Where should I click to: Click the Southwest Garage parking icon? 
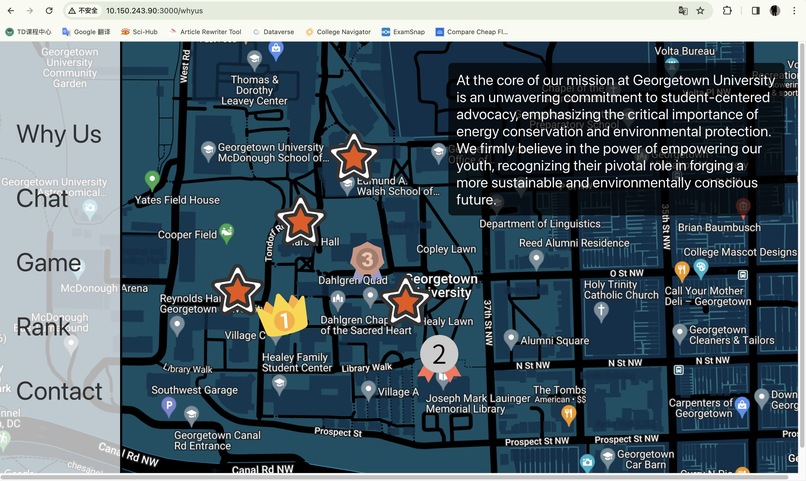[x=169, y=406]
